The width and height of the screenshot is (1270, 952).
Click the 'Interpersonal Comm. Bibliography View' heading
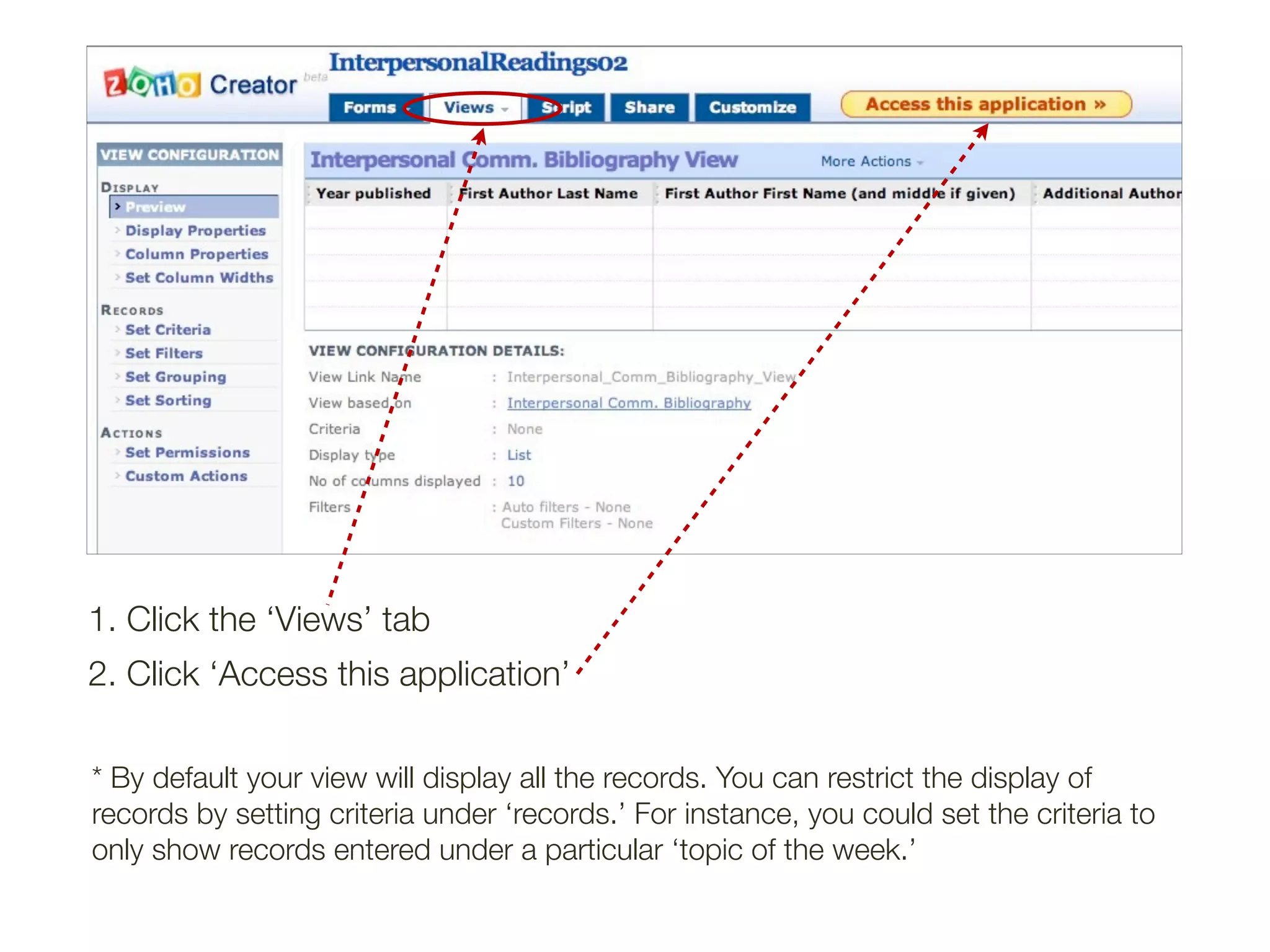524,160
